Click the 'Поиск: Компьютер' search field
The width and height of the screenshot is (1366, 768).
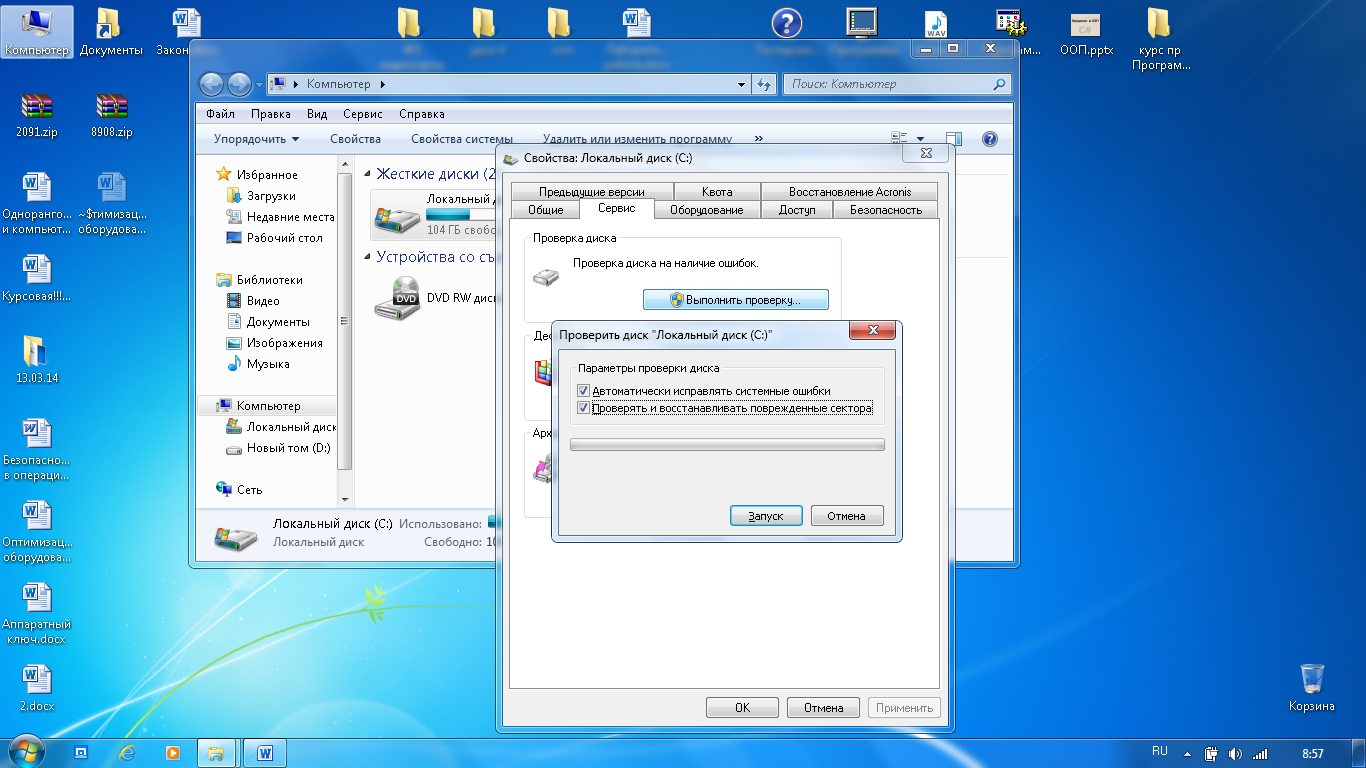(890, 84)
